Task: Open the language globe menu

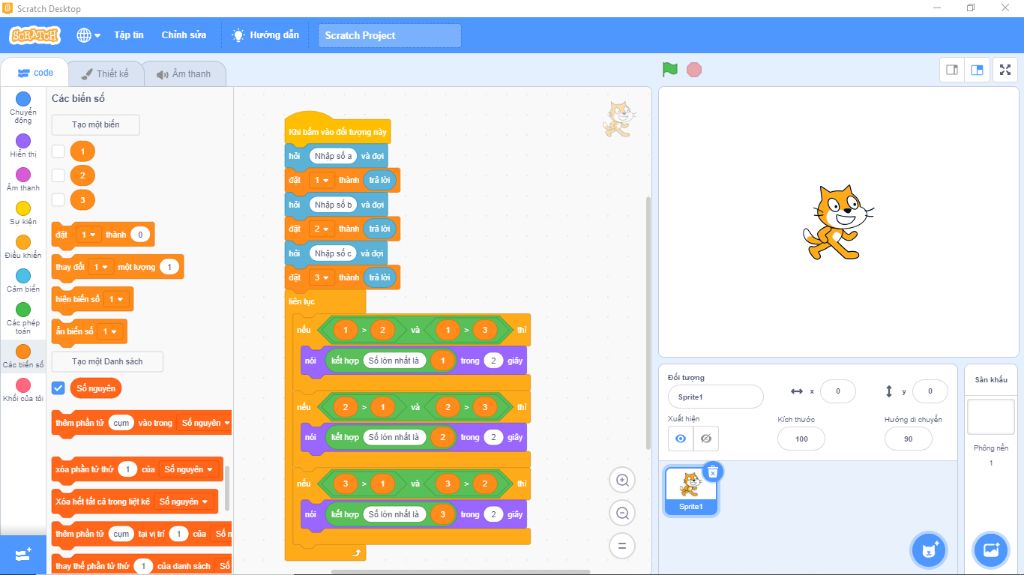Action: 88,35
